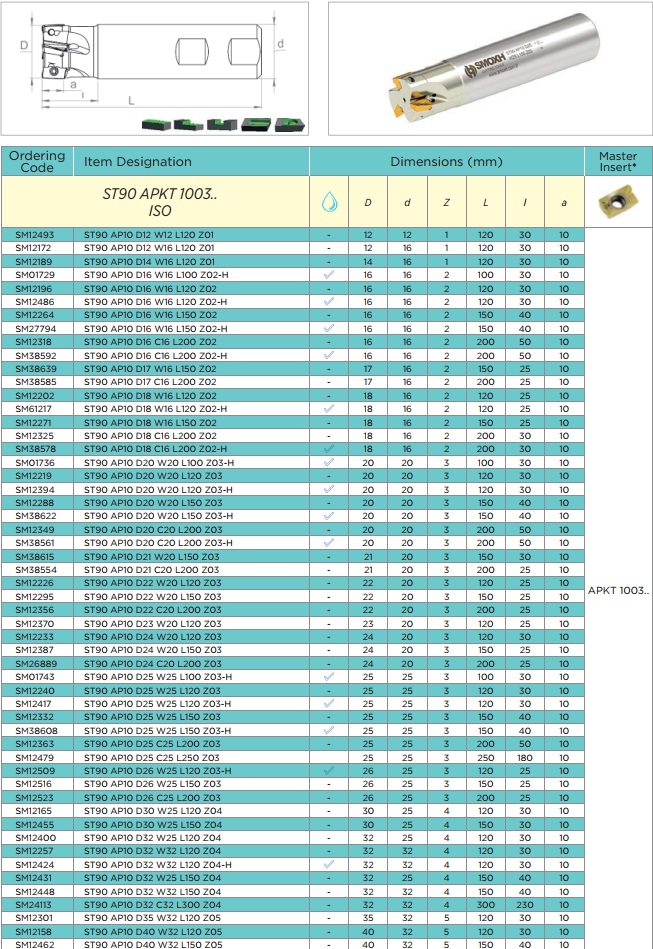Viewport: 653px width, 949px height.
Task: Click the last green workpiece shape icon
Action: pos(289,125)
